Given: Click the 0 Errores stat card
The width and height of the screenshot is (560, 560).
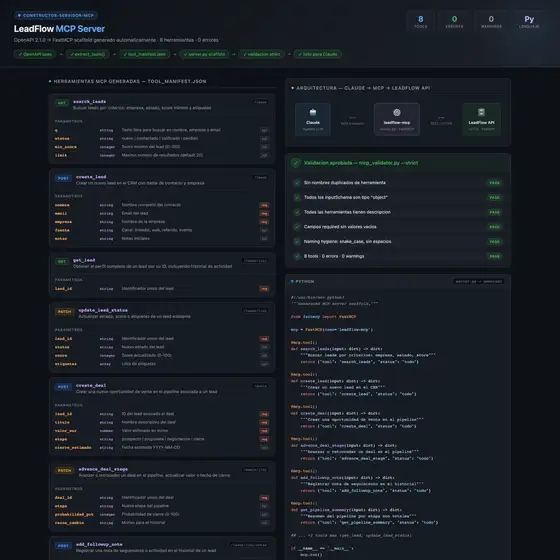Looking at the screenshot, I should (x=454, y=21).
